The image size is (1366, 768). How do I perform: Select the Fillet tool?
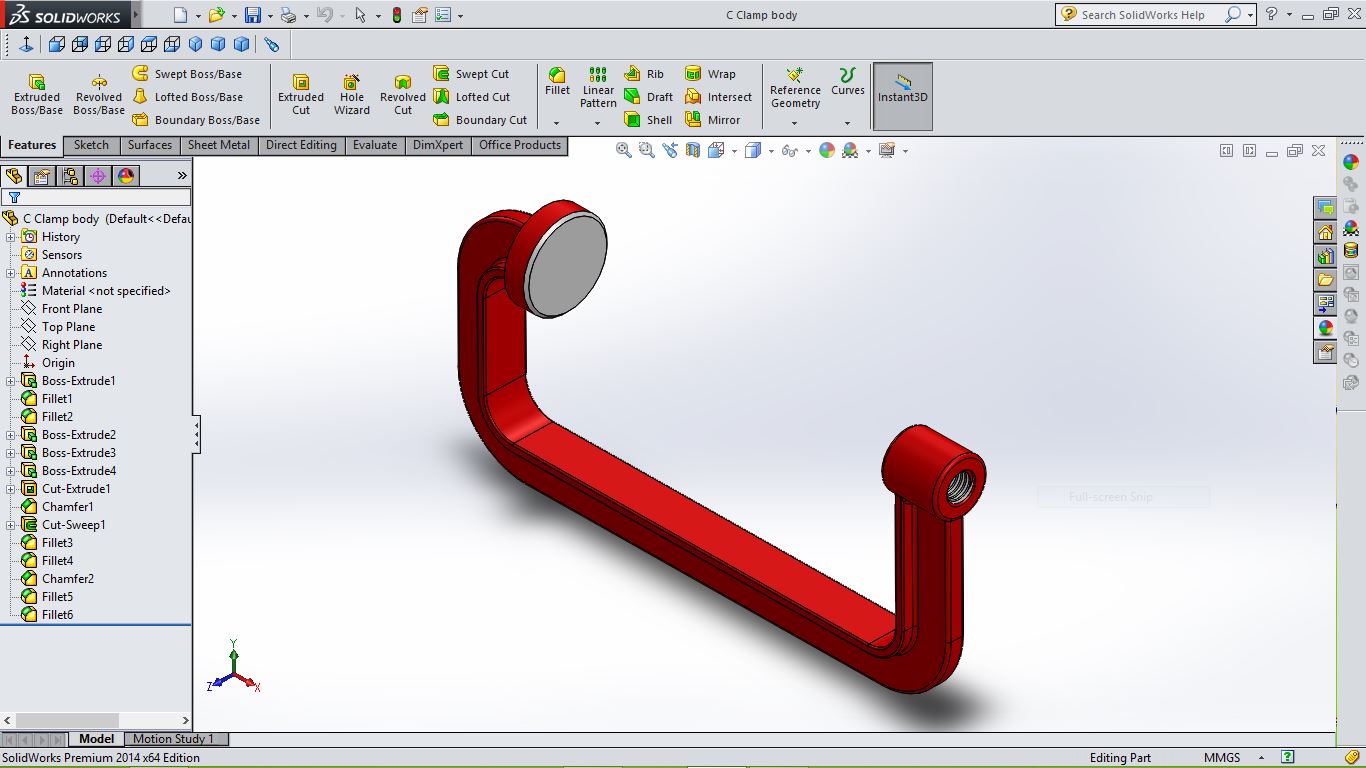(x=557, y=82)
